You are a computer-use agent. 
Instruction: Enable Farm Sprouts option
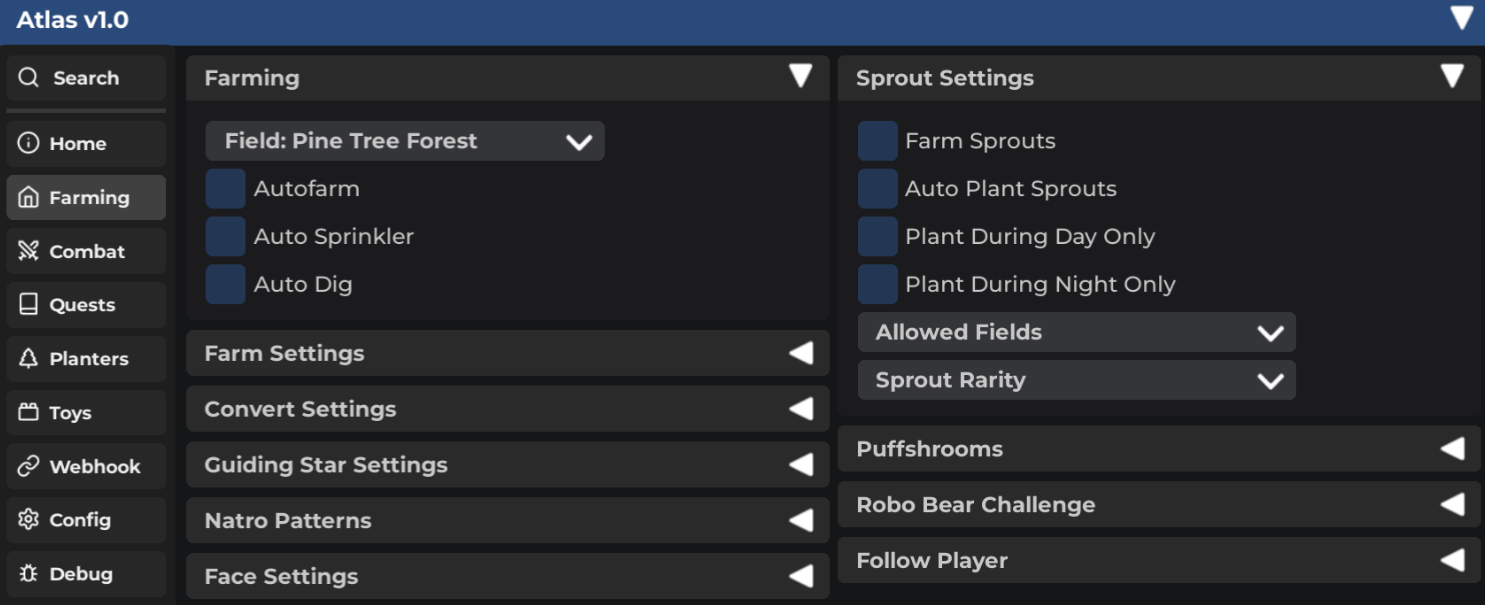[878, 141]
